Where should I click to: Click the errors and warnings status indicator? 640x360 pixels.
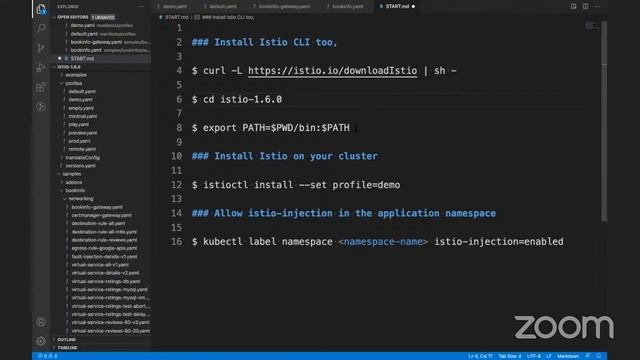pos(47,356)
